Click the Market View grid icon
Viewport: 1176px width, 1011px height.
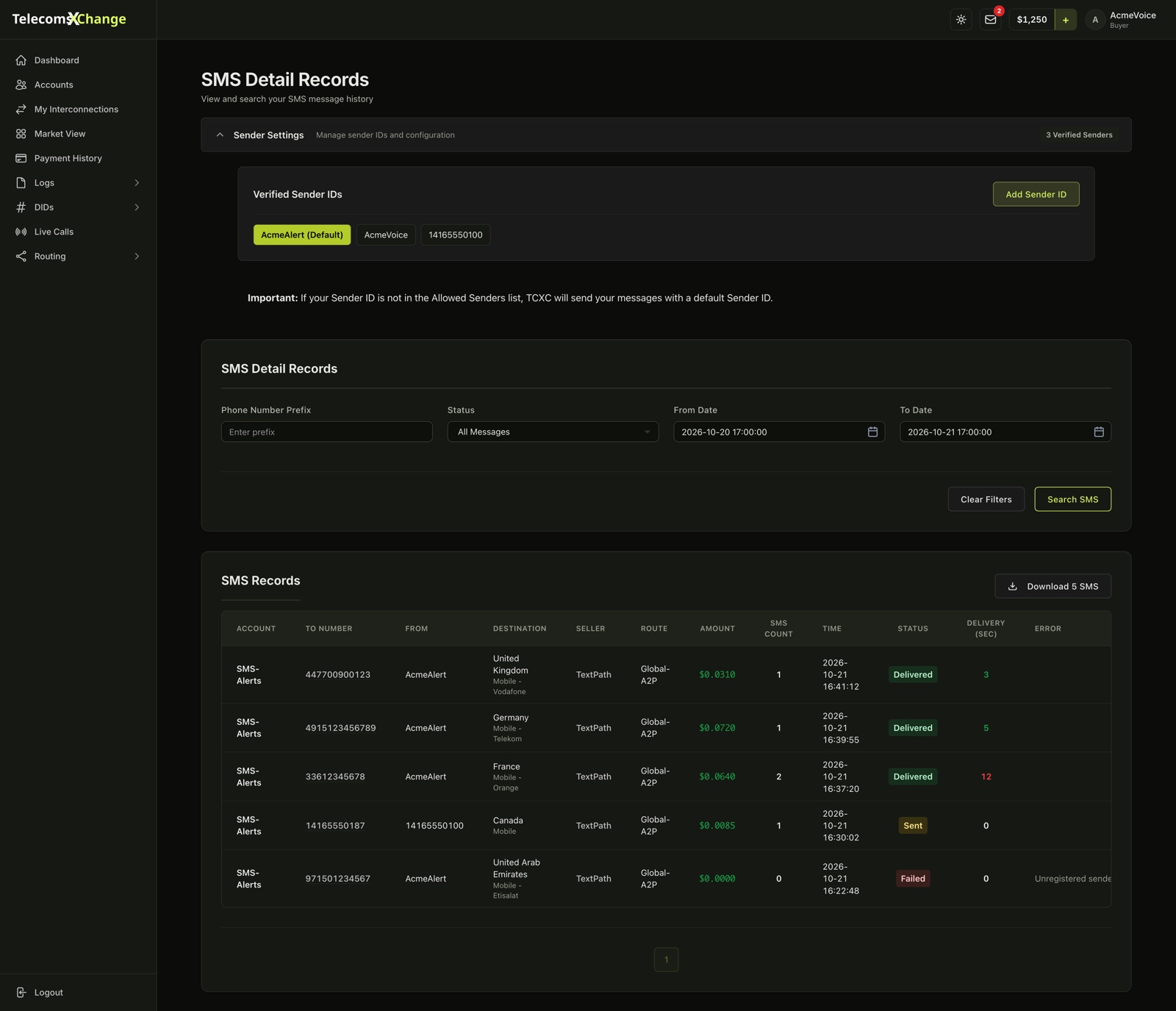coord(21,134)
